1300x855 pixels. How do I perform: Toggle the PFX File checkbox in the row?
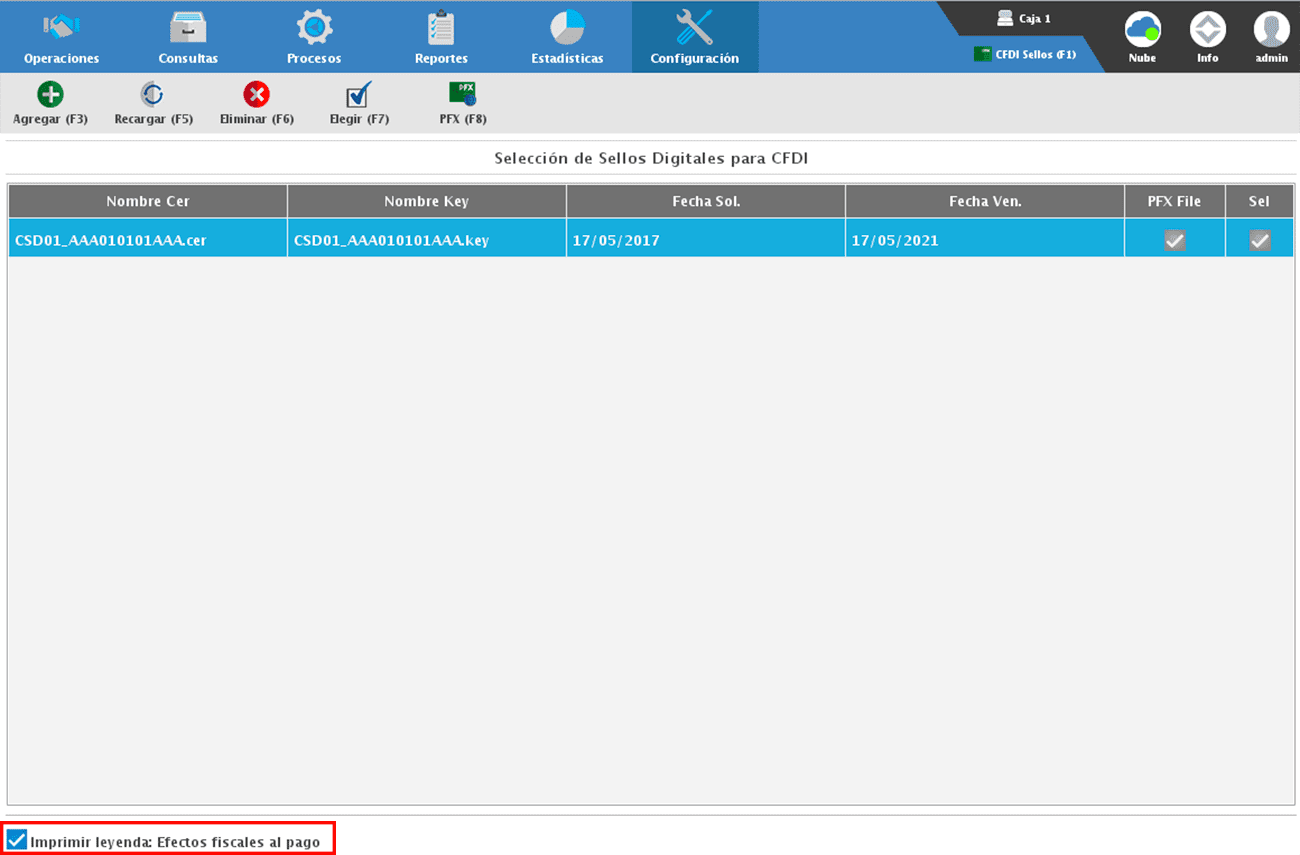tap(1174, 240)
